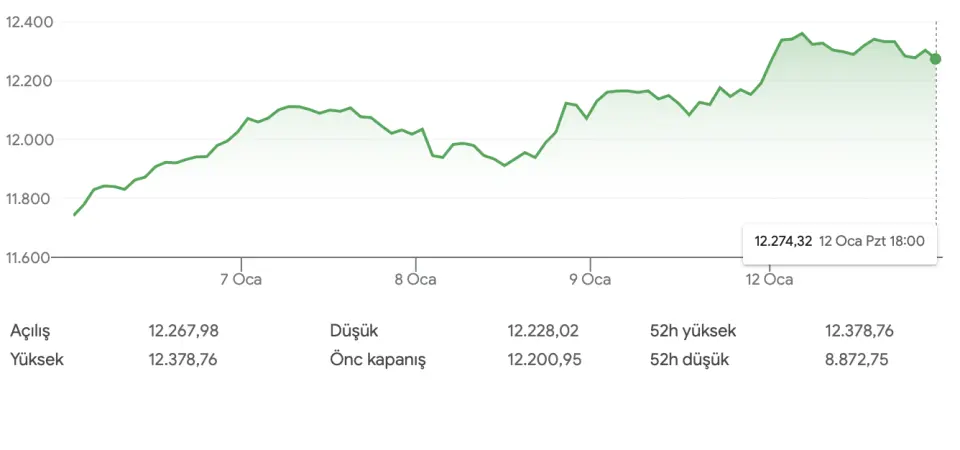Select the Önc kapanış value 12.200,95
The height and width of the screenshot is (450, 960).
point(543,360)
